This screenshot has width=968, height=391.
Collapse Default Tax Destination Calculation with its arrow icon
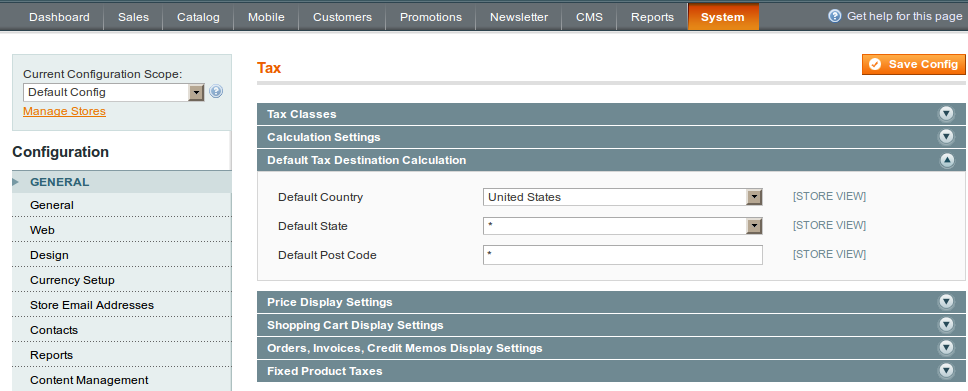946,160
